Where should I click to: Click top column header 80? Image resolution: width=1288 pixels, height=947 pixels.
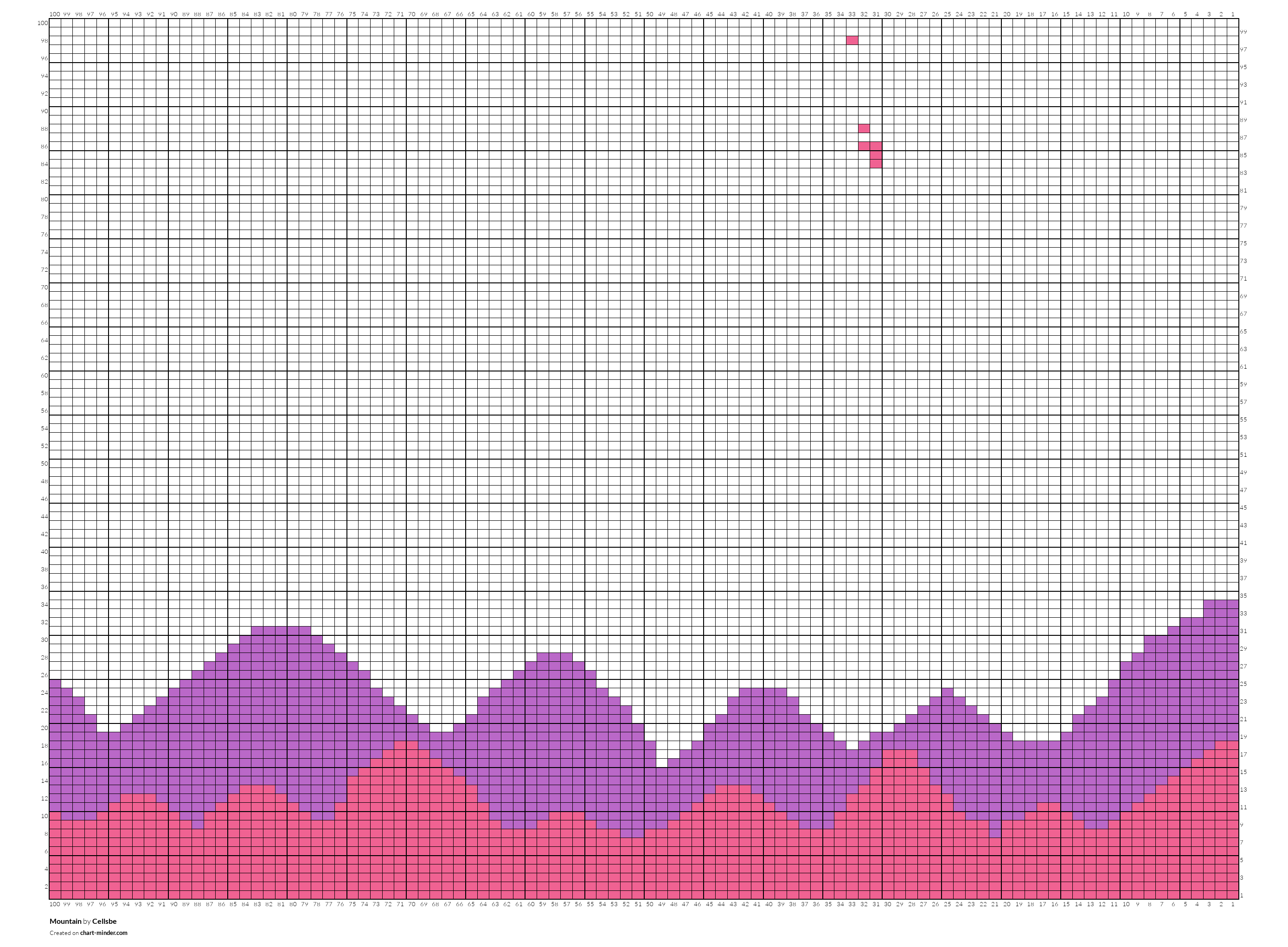coord(293,14)
